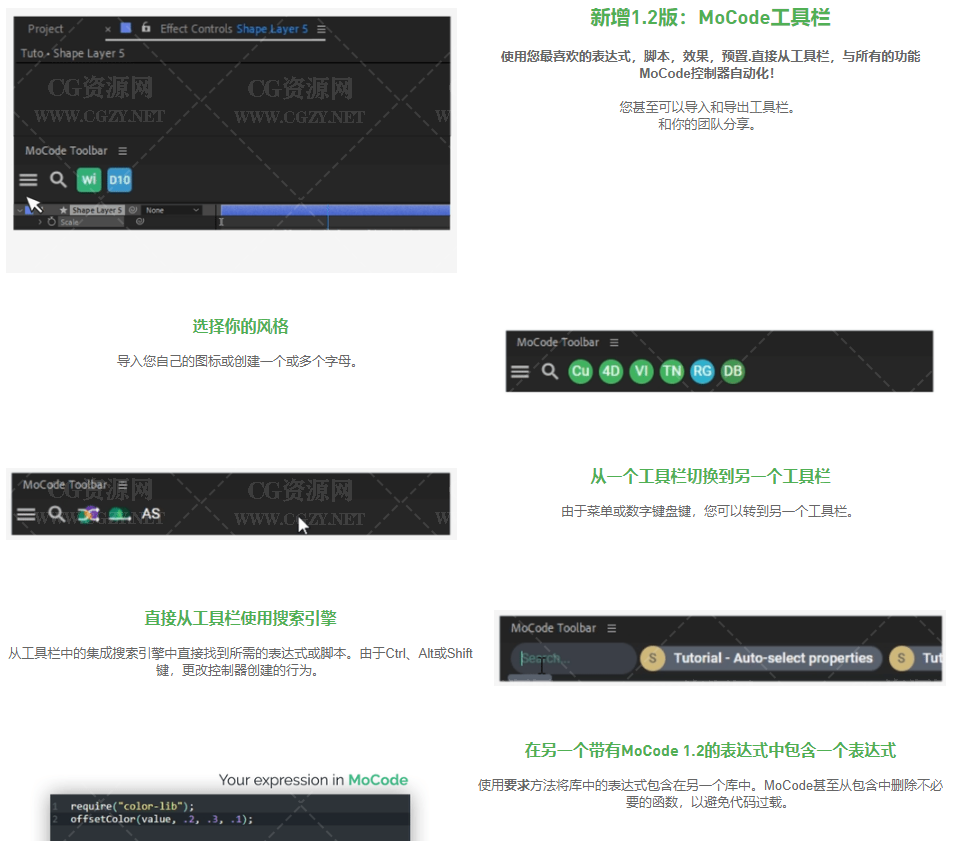Click the TN circle icon
This screenshot has height=841, width=953.
pos(672,371)
